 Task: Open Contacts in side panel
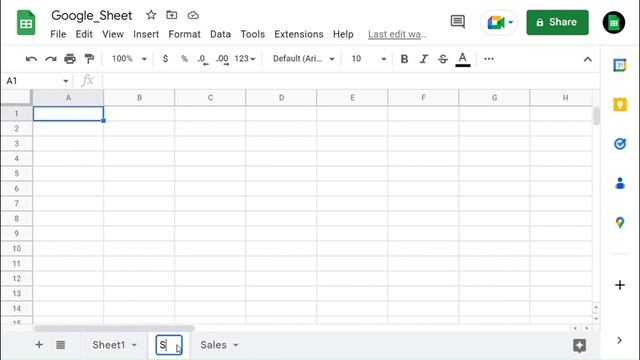click(x=620, y=183)
